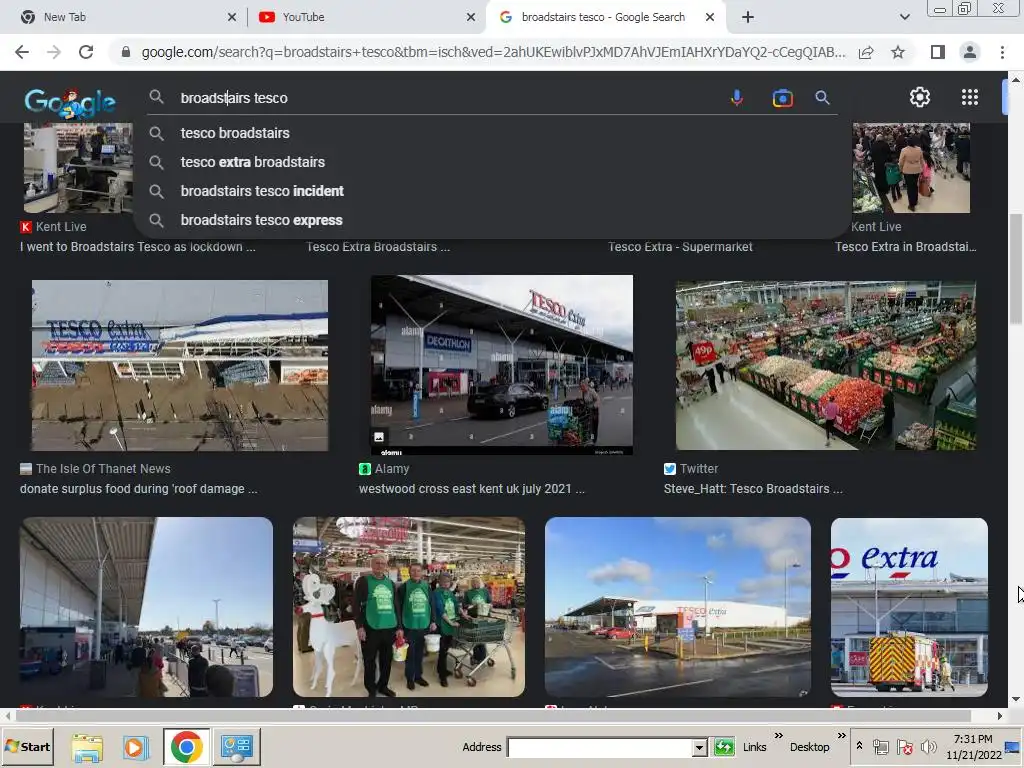
Task: Open image of volunteers in green vests
Action: point(409,607)
